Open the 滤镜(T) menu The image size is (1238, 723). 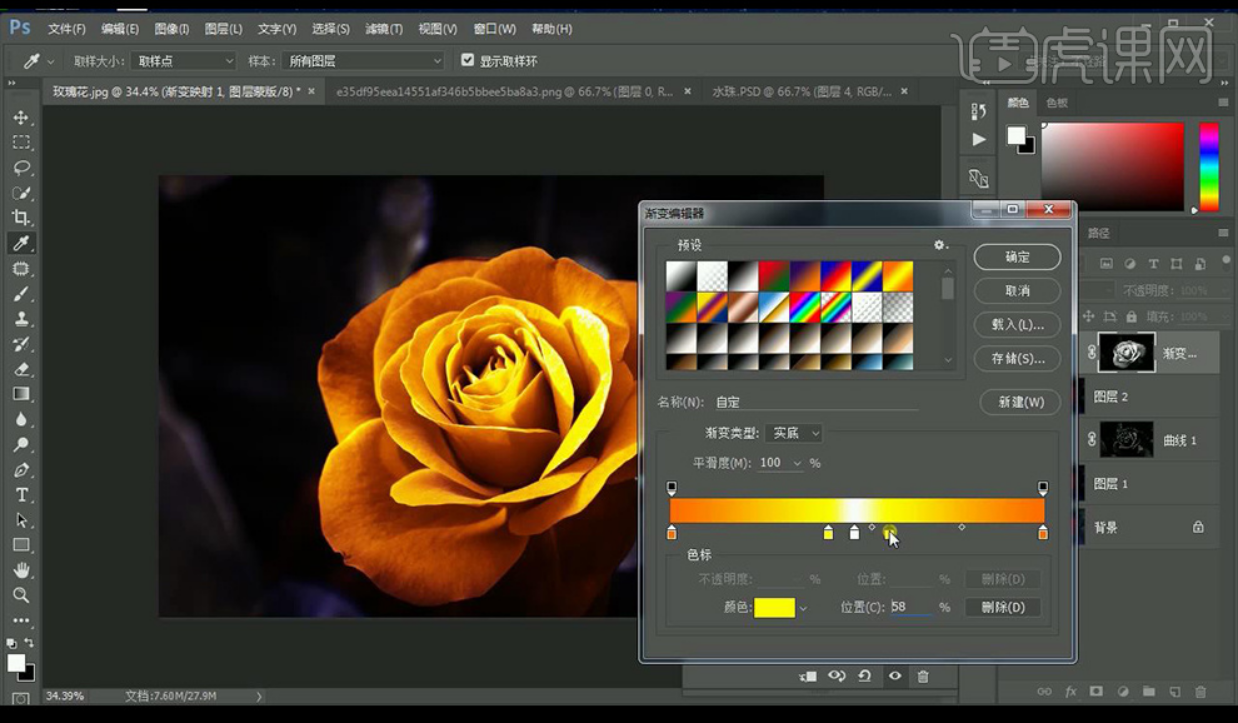[383, 29]
